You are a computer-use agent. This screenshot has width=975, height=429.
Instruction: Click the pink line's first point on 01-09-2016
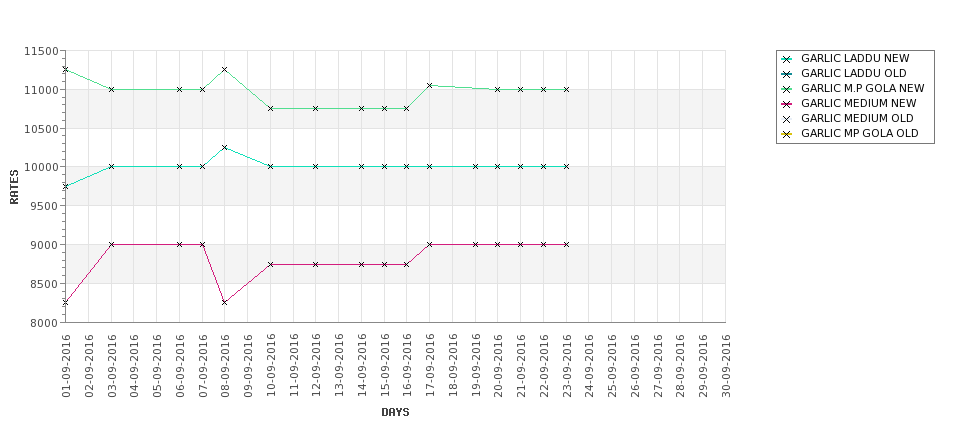(x=65, y=303)
